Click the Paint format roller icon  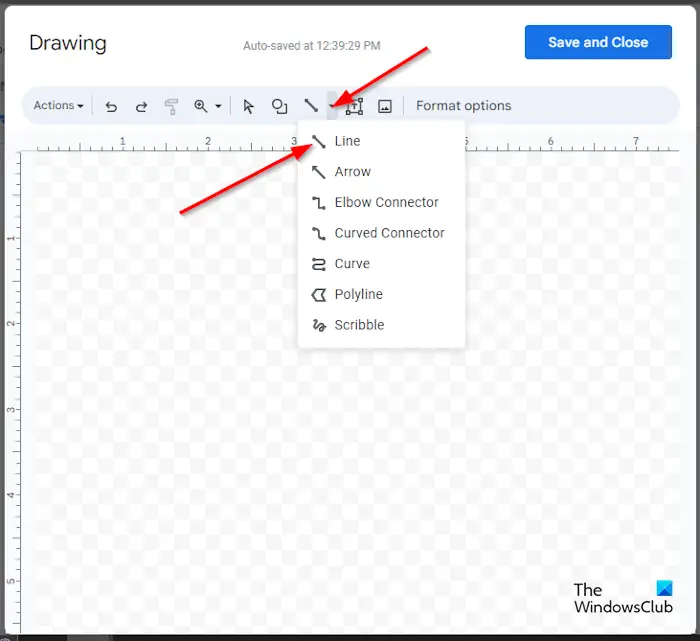171,106
